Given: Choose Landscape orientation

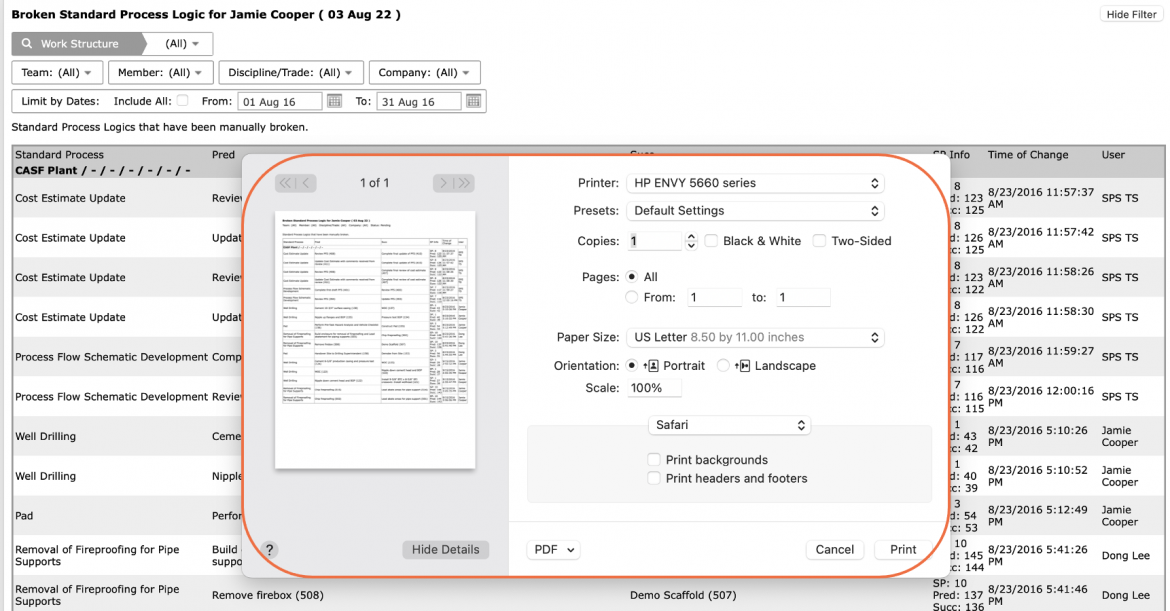Looking at the screenshot, I should (723, 366).
